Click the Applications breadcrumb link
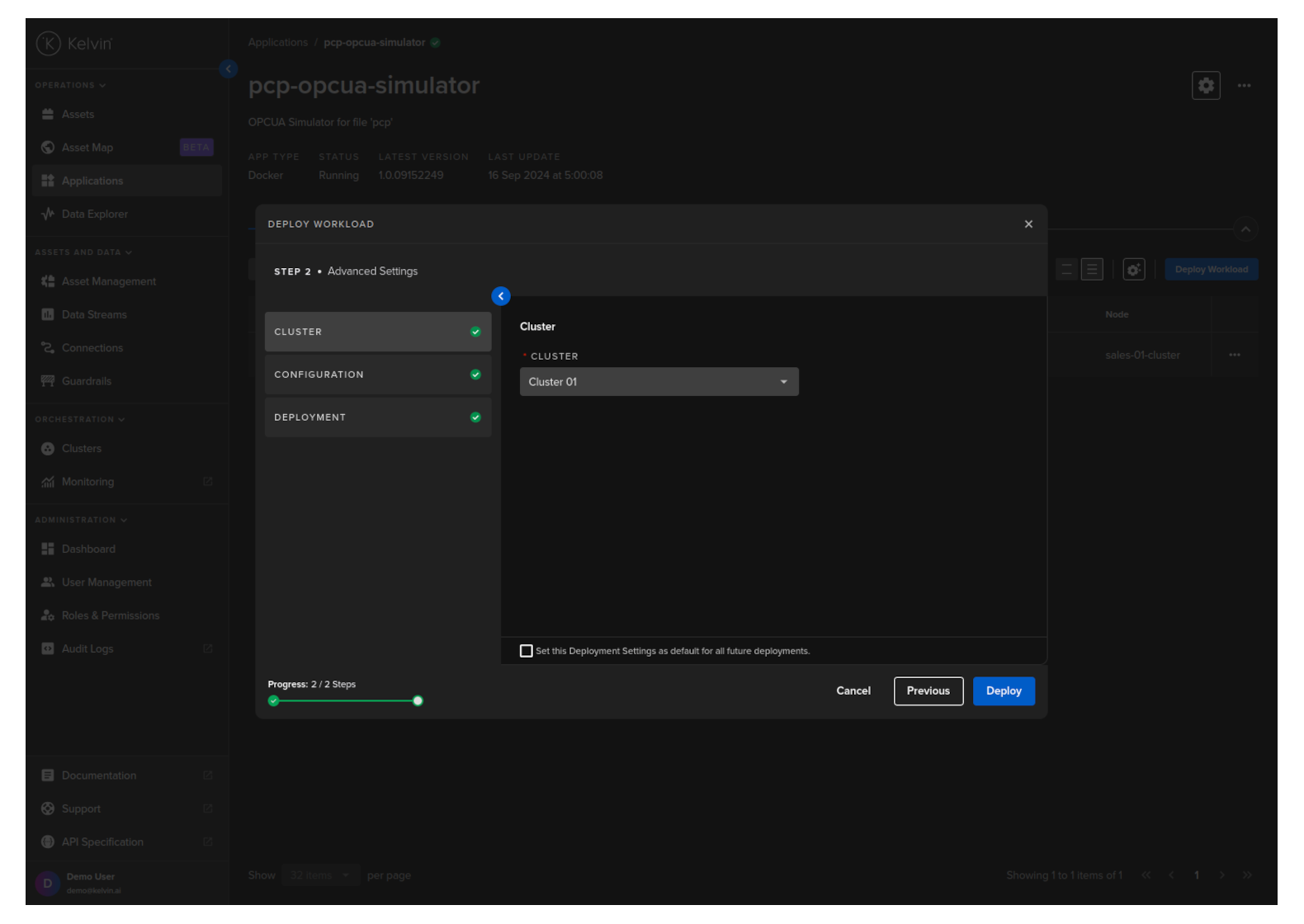 277,43
